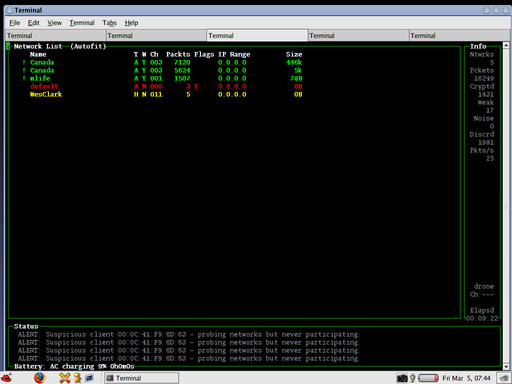Open the View menu

54,23
